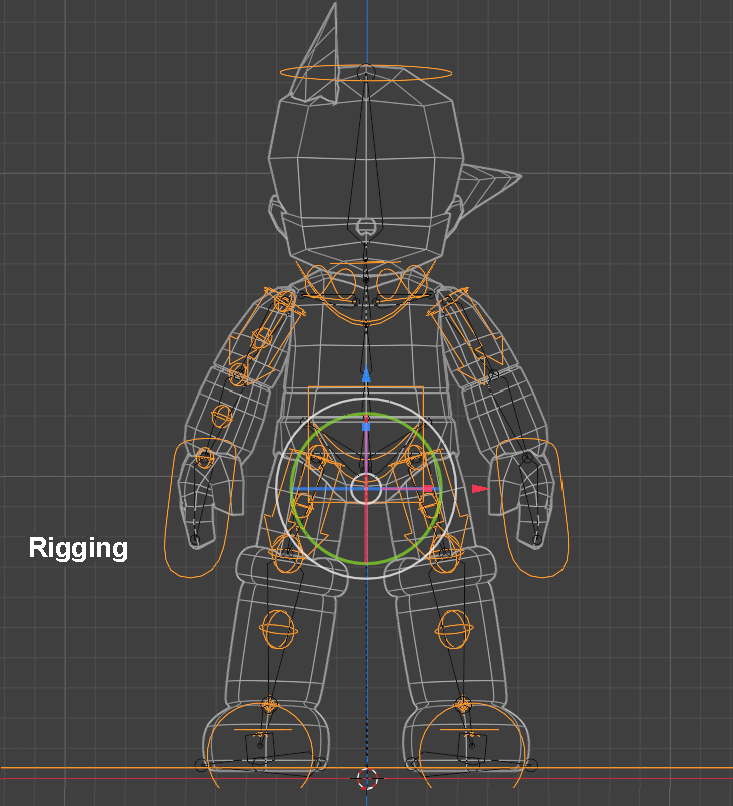The width and height of the screenshot is (733, 806).
Task: Click the red X-axis move arrow of the gizmo
Action: coord(480,488)
